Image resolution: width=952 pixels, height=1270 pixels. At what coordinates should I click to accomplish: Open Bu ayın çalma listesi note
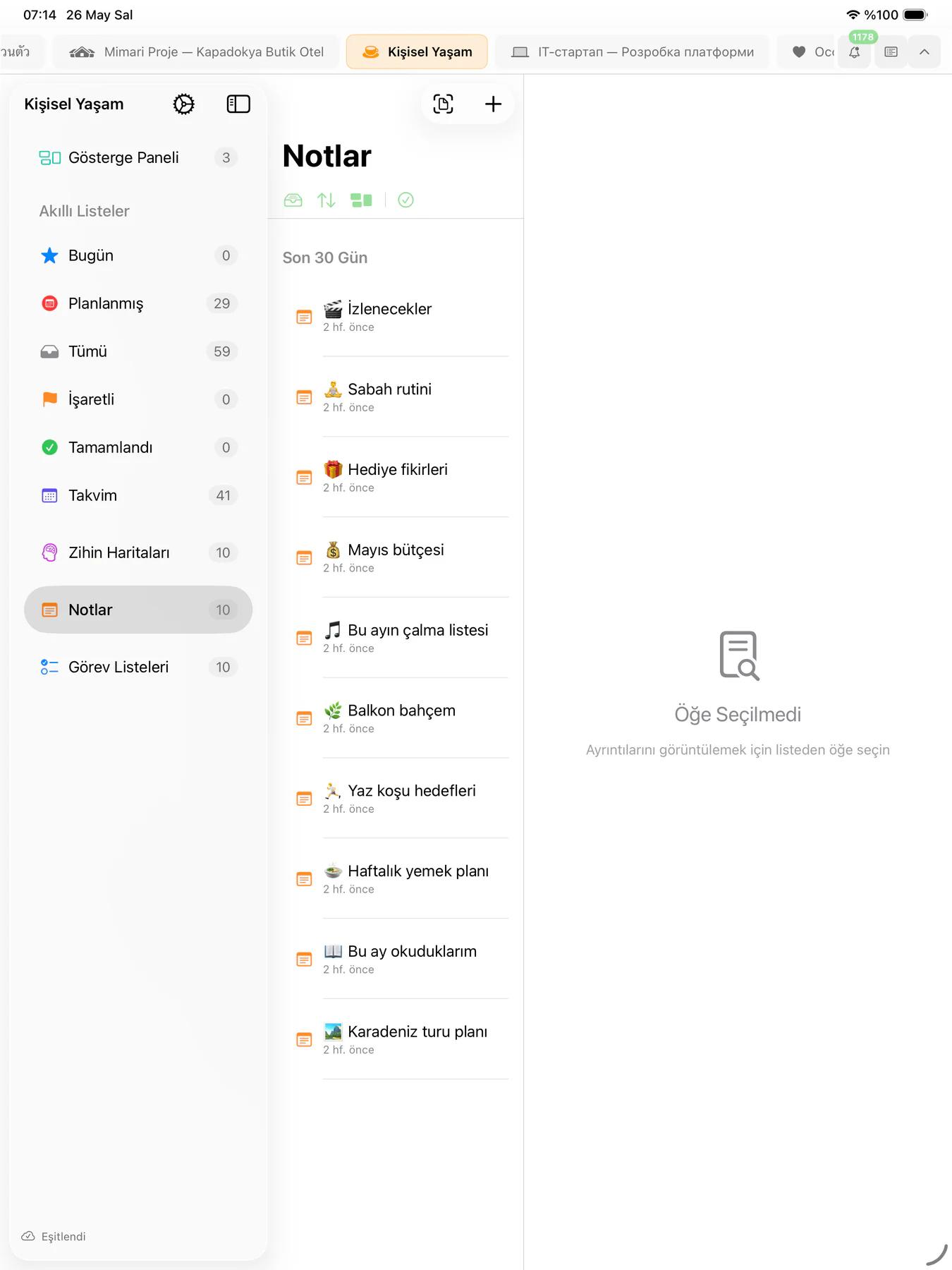pos(396,639)
